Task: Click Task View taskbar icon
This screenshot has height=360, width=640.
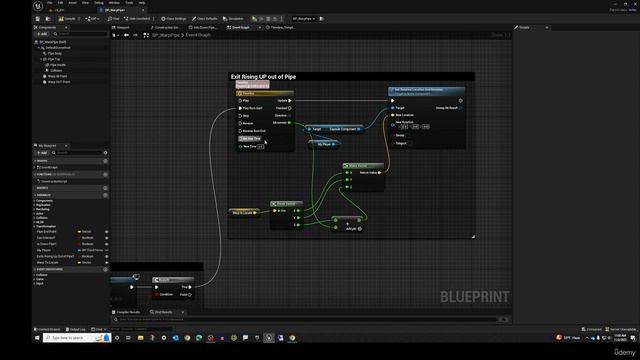Action: pyautogui.click(x=128, y=338)
